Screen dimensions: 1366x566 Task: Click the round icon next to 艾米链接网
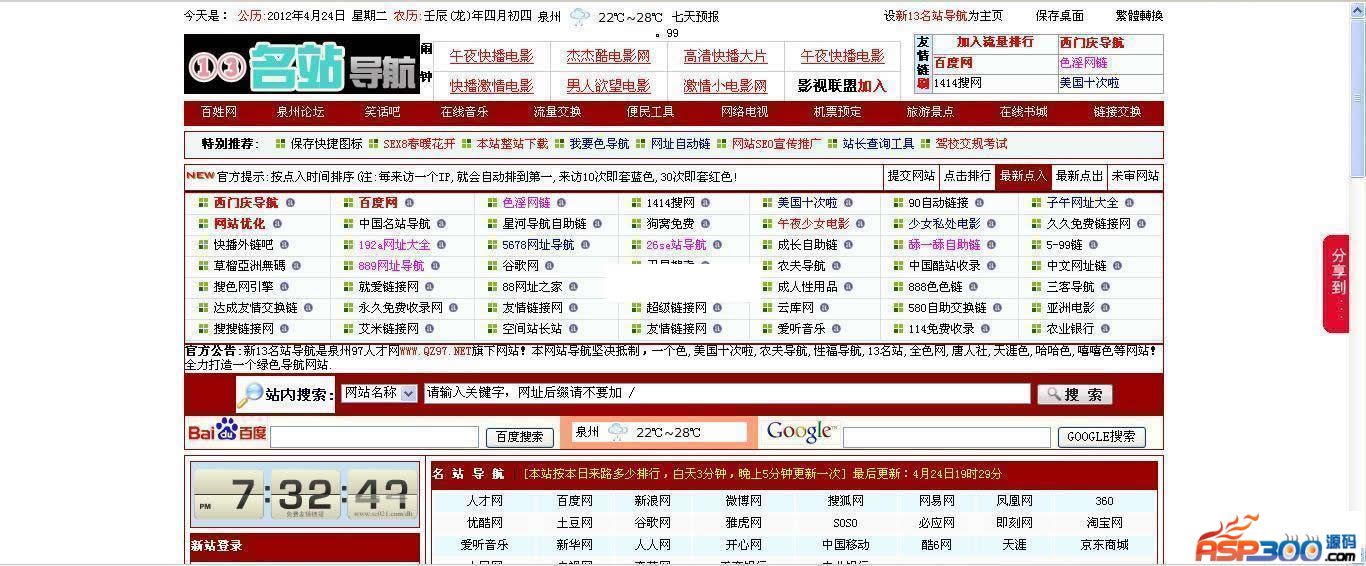point(430,329)
